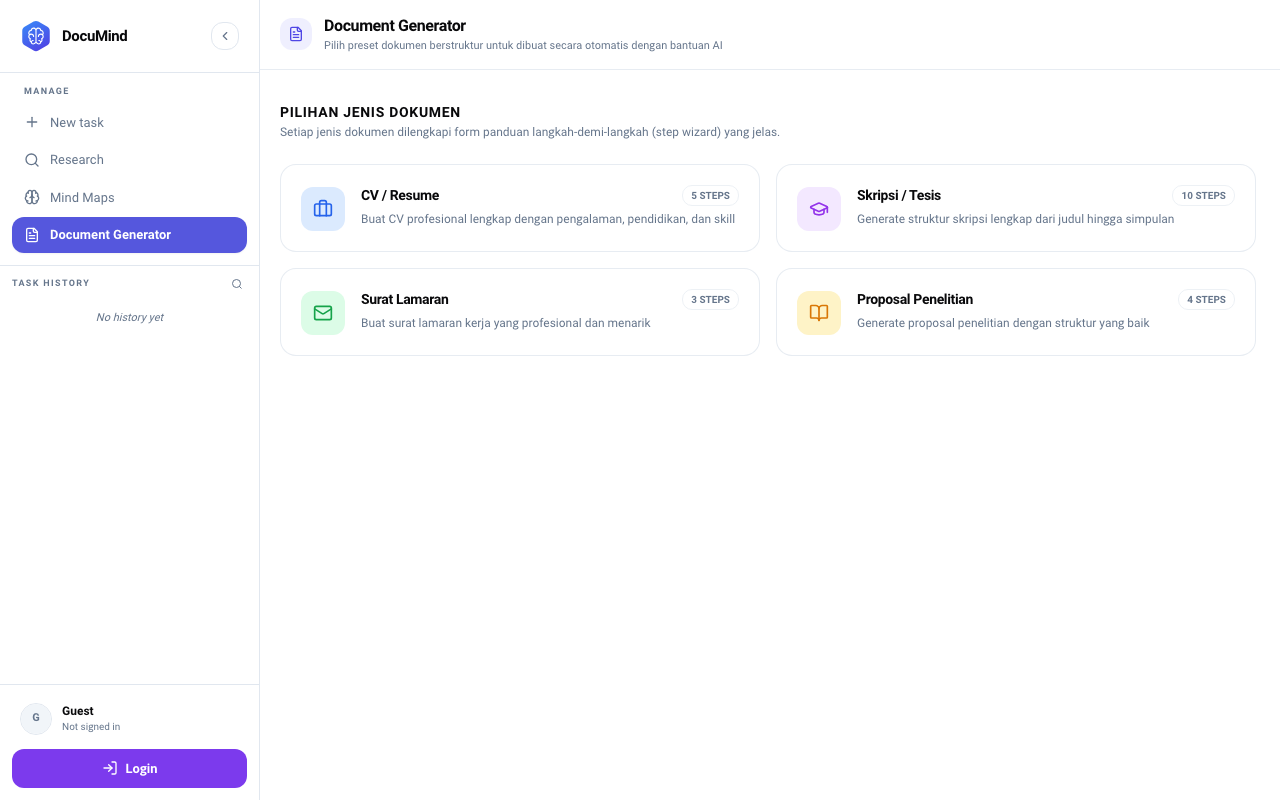Viewport: 1280px width, 800px height.
Task: Click the "Pilih preset dokumen berstruktur" subtitle
Action: pos(523,45)
